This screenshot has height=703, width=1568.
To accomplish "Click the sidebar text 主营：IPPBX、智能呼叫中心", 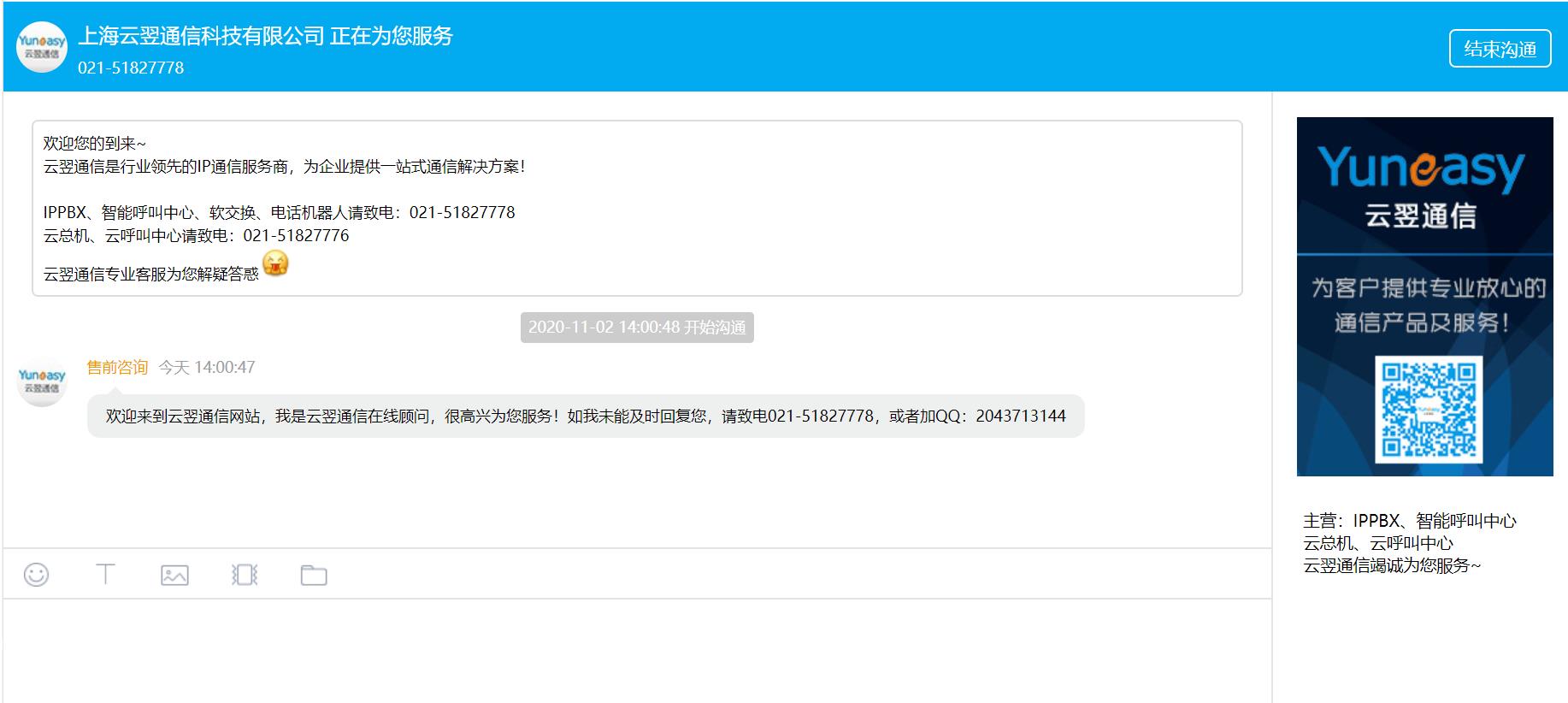I will tap(1410, 521).
